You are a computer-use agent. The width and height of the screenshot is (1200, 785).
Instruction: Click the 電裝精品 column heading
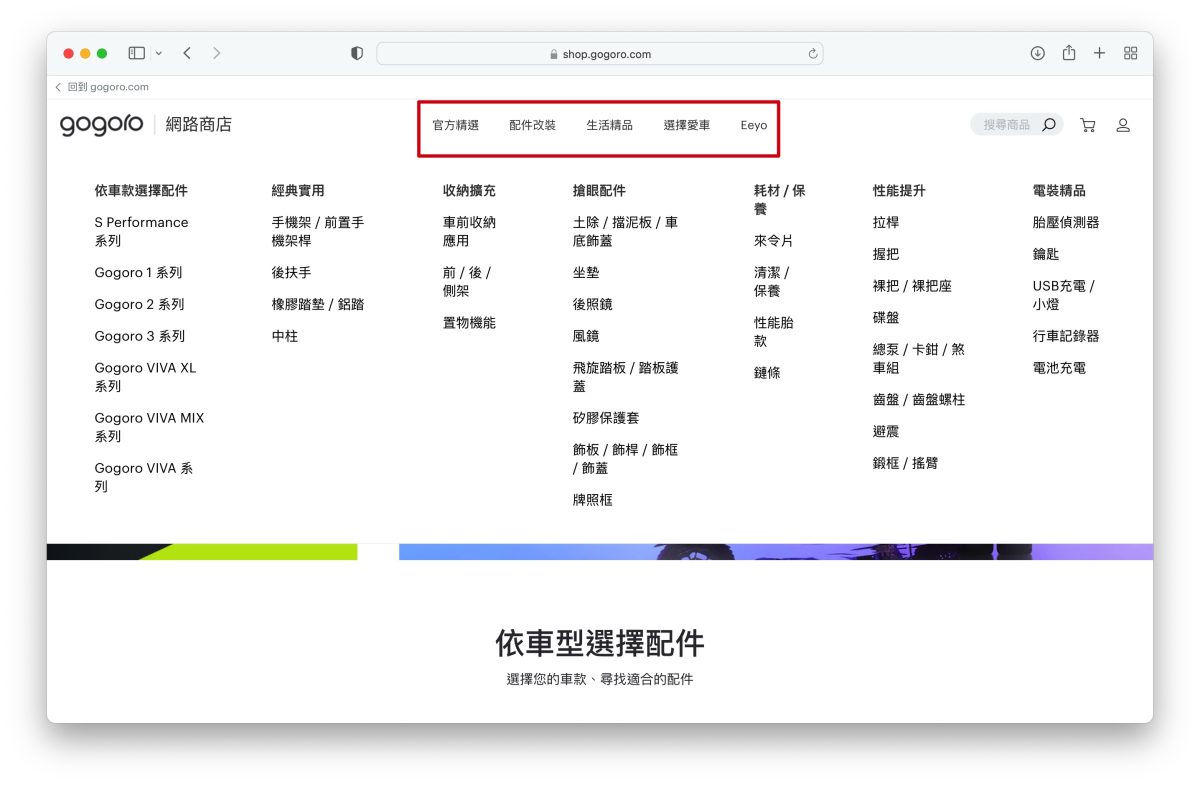[1059, 190]
